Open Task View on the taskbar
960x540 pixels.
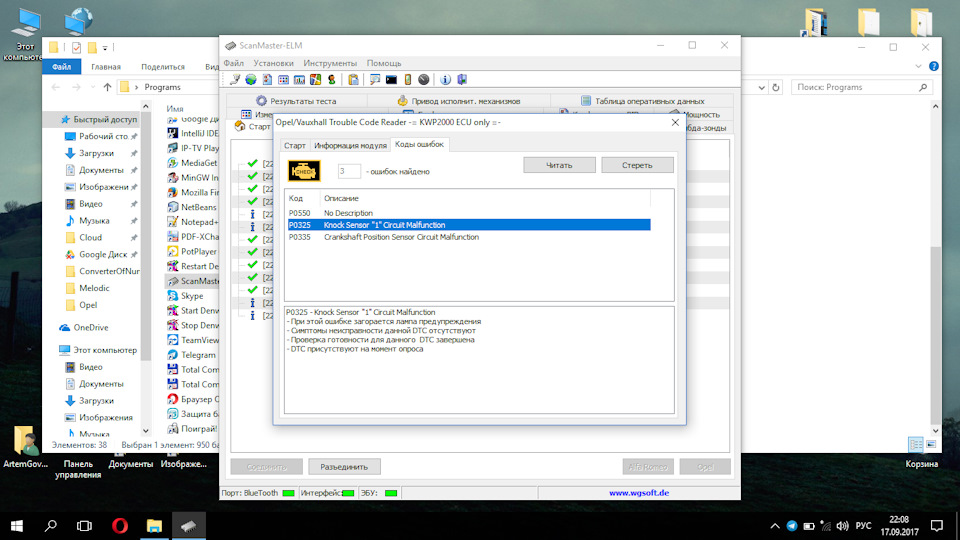coord(84,525)
